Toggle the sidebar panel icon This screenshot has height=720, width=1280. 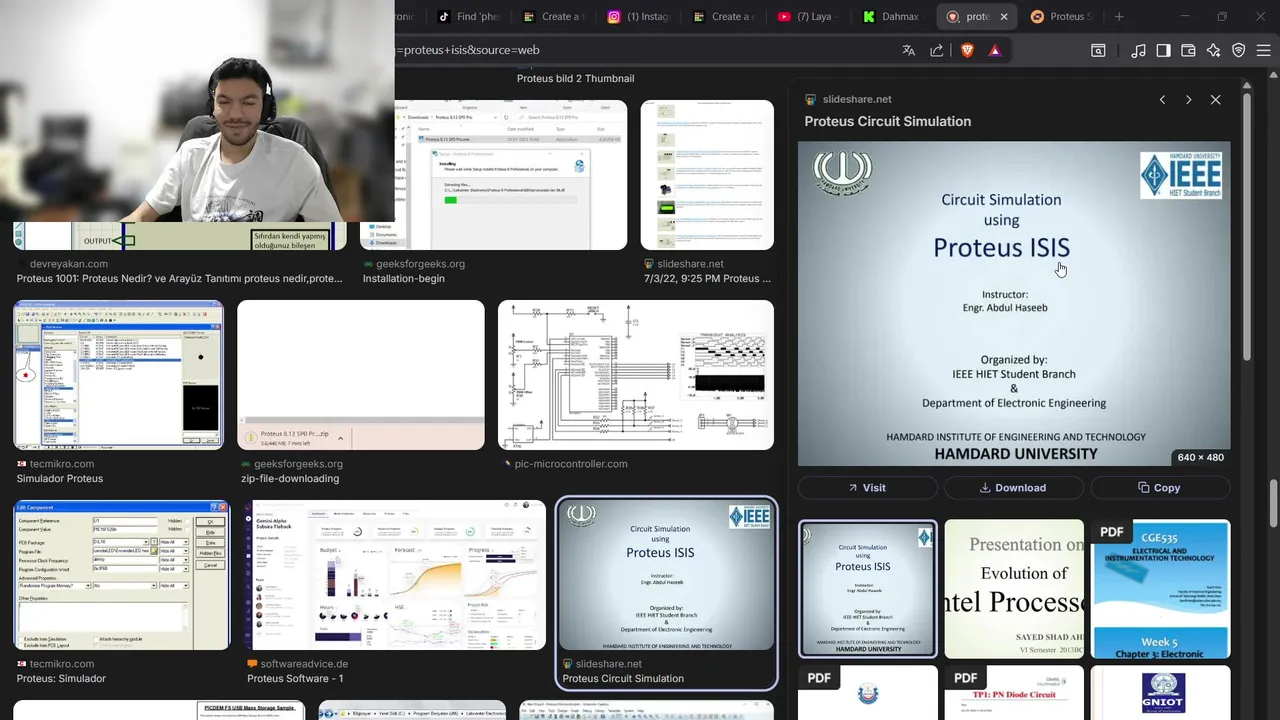click(1163, 50)
